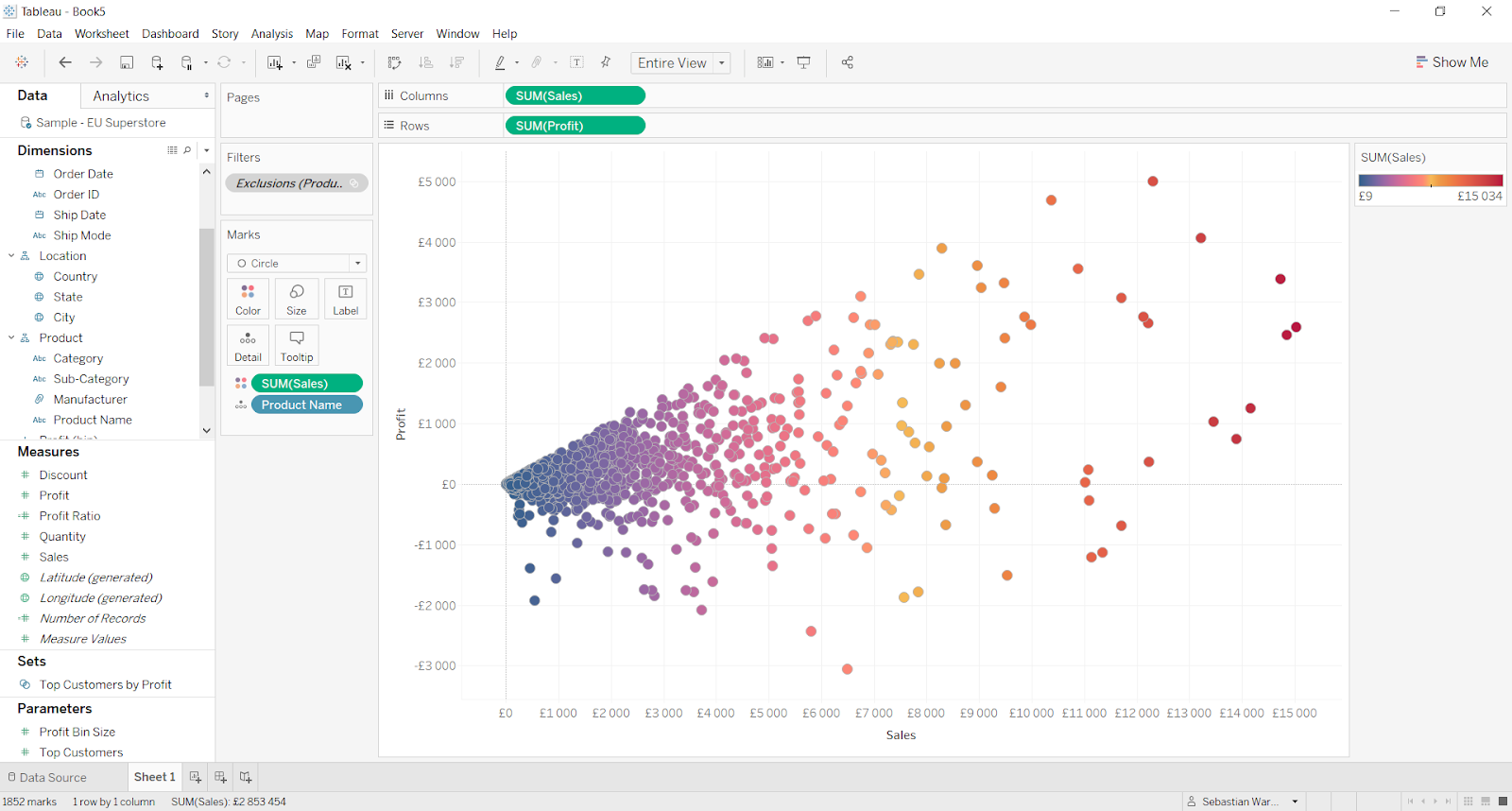Toggle Show Mark Labels icon

pos(576,62)
